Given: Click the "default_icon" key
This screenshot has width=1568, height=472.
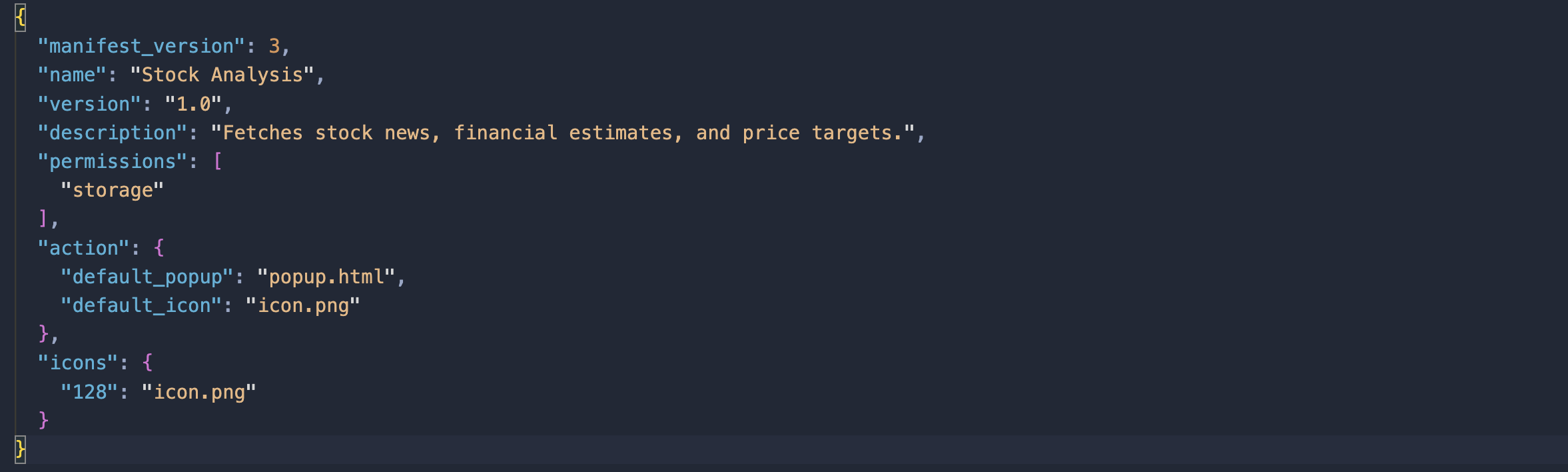Looking at the screenshot, I should (141, 305).
